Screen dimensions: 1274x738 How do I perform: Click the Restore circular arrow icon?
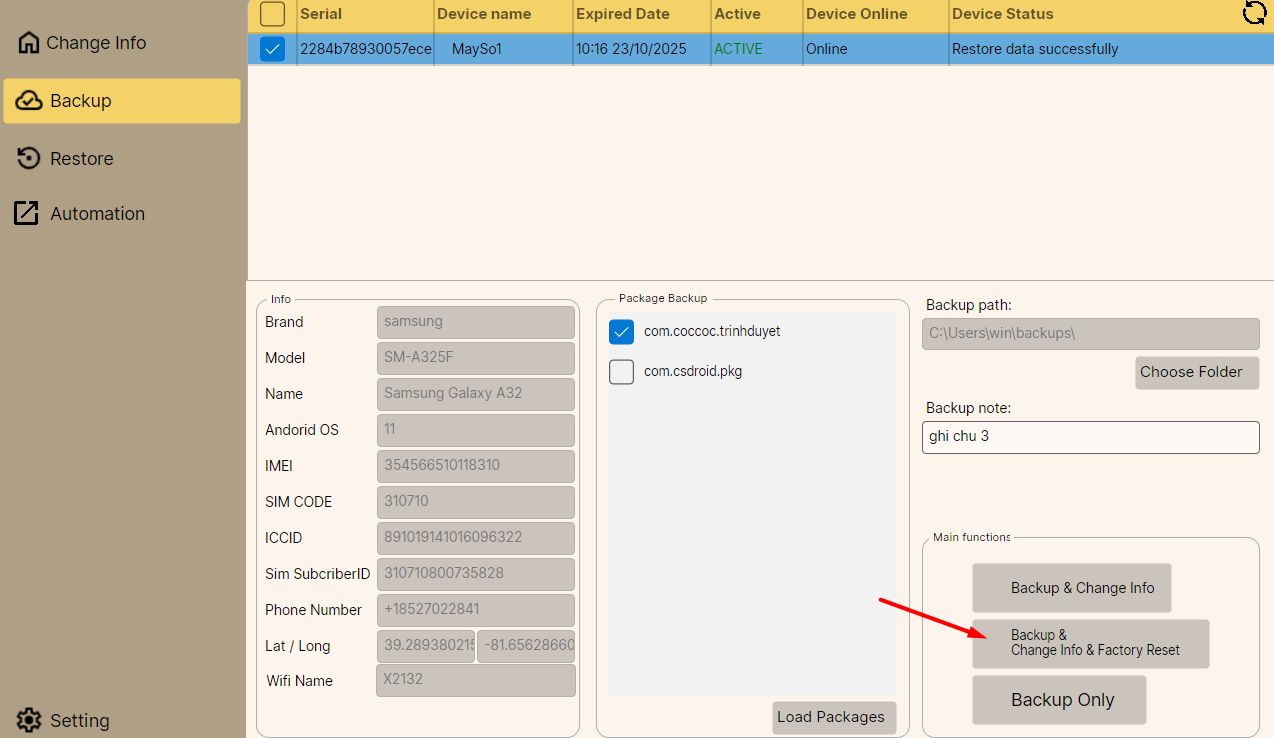30,158
